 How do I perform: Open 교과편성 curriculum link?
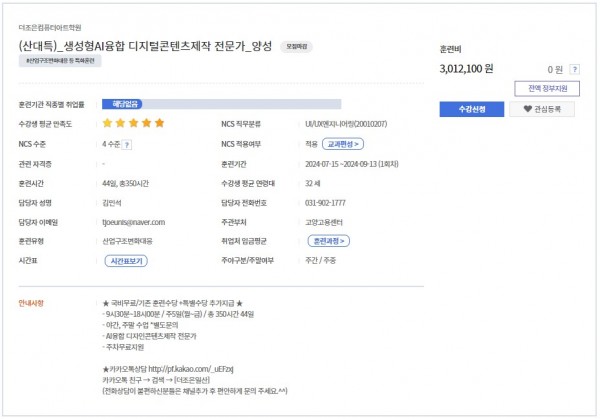(x=343, y=144)
